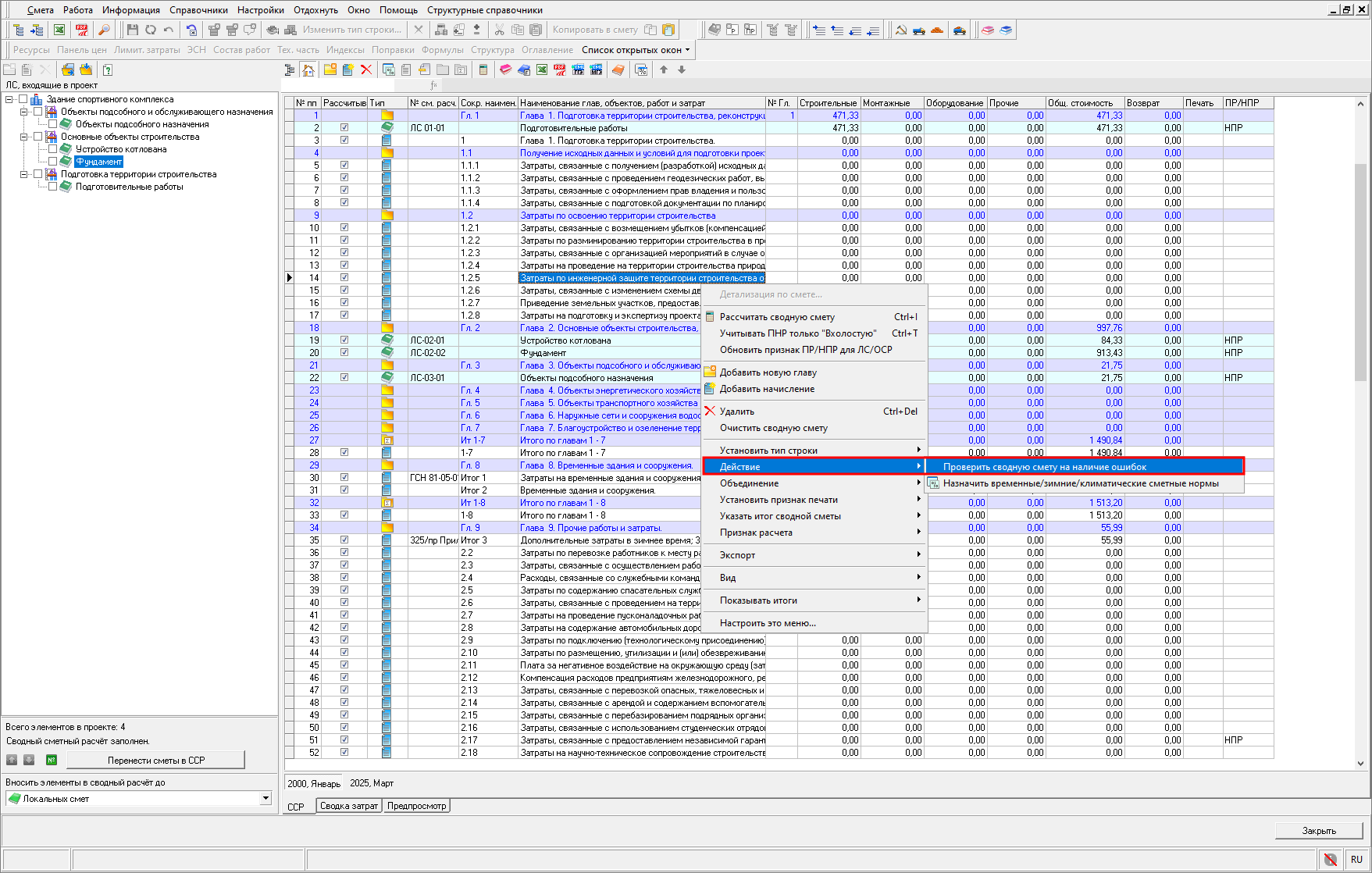The height and width of the screenshot is (873, 1372).
Task: Click the 'Р' settings page icon
Action: tap(732, 30)
